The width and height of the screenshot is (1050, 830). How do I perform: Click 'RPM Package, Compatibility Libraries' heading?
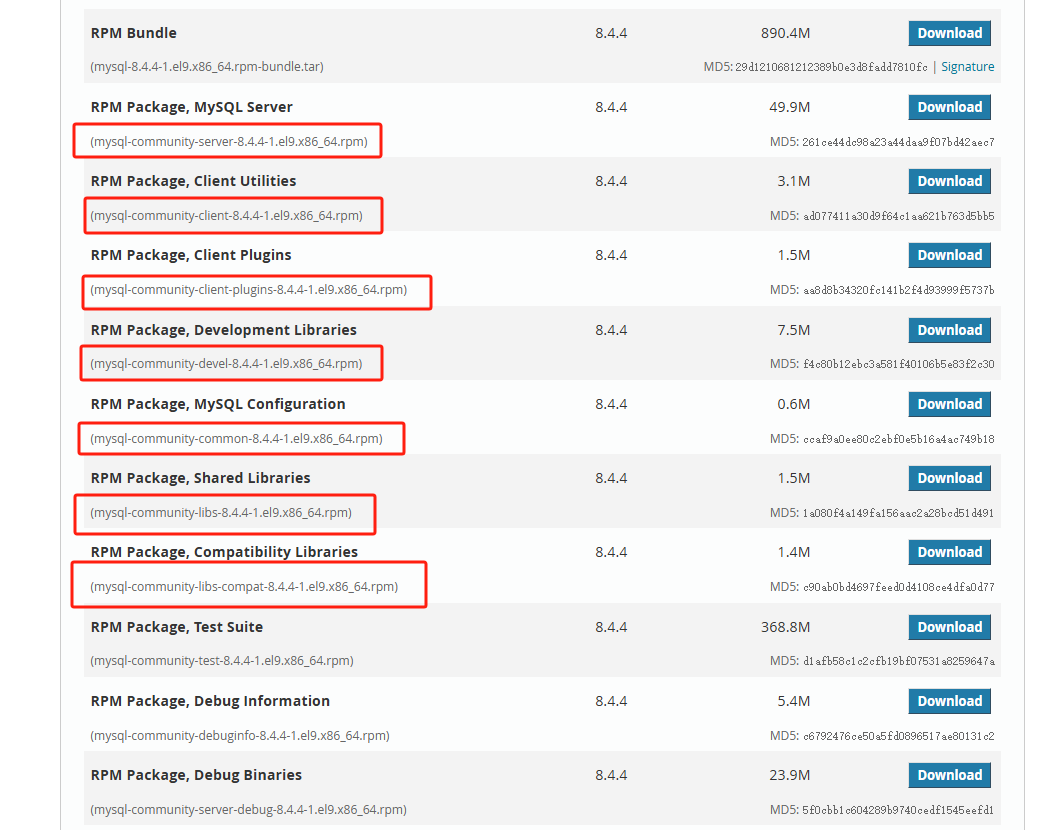coord(224,552)
